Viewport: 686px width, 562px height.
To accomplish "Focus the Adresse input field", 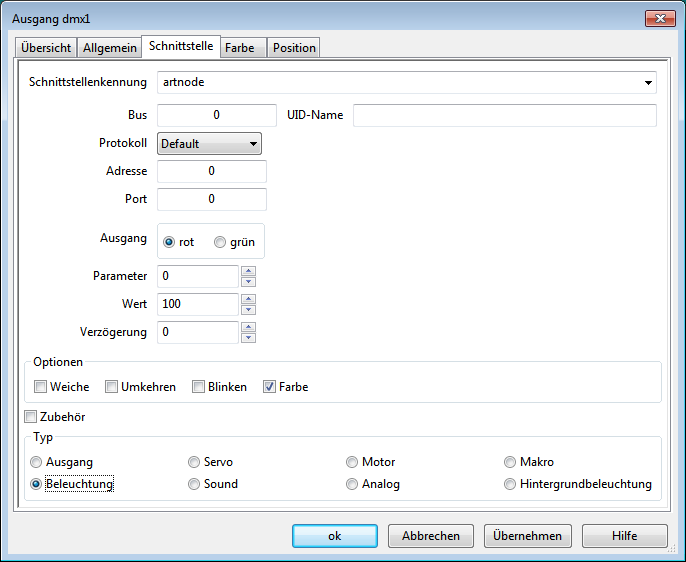I will pyautogui.click(x=211, y=171).
